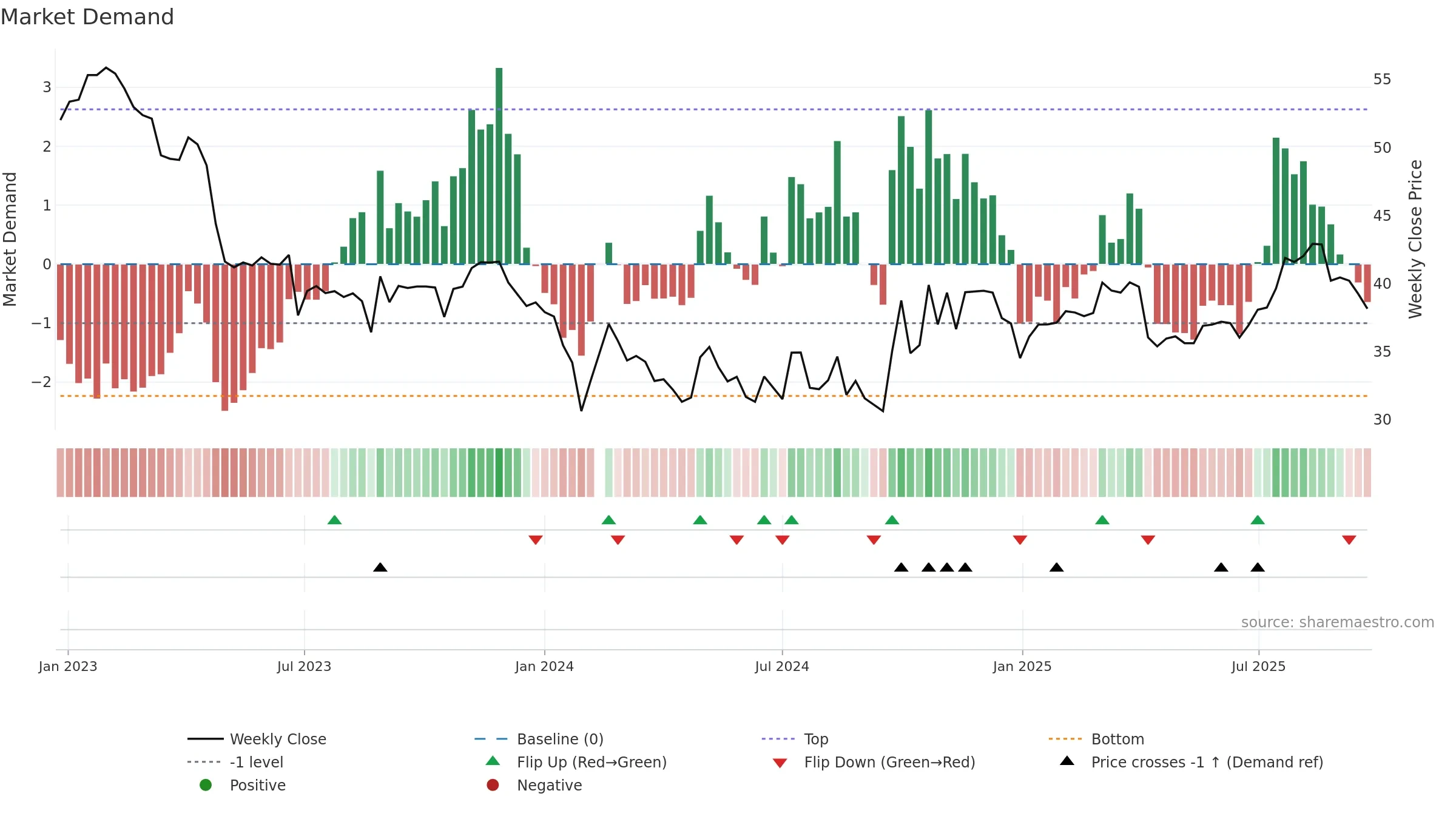The width and height of the screenshot is (1456, 819).
Task: Click the Jan 2023 x-axis label
Action: click(x=68, y=666)
